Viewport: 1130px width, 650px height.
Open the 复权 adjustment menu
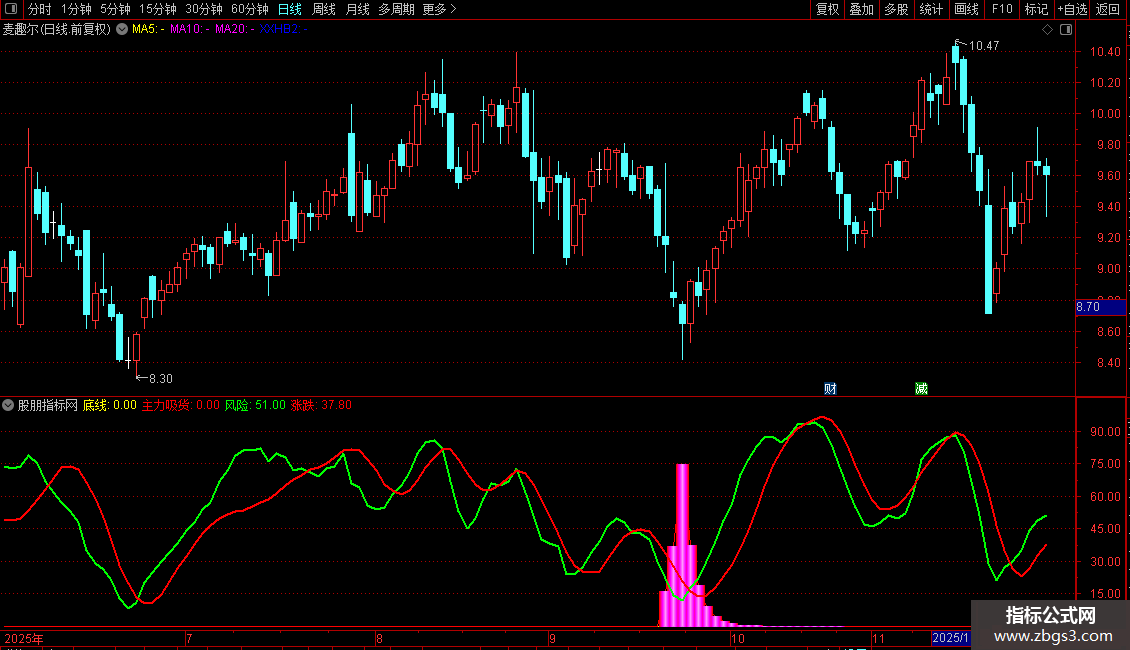827,9
